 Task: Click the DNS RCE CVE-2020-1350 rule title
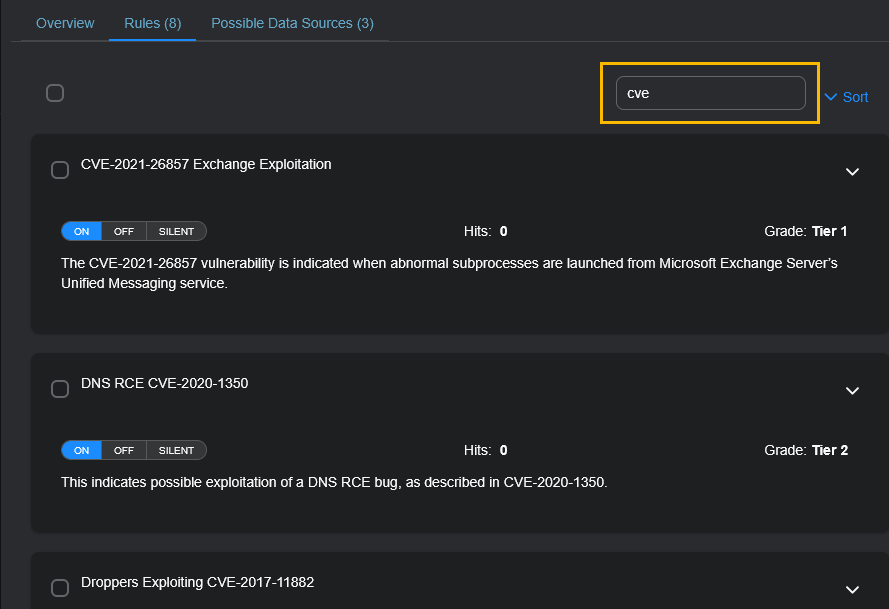164,383
